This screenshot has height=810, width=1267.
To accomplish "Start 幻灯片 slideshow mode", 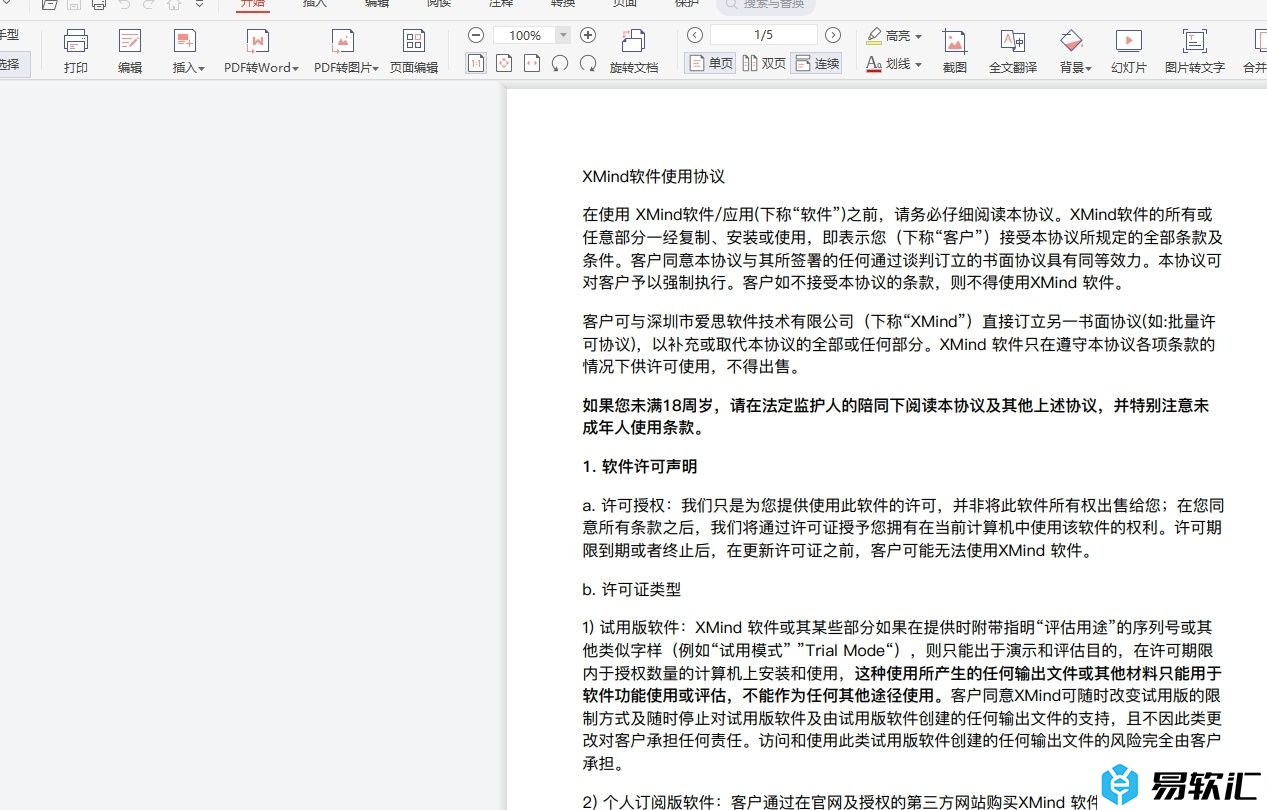I will click(1129, 50).
